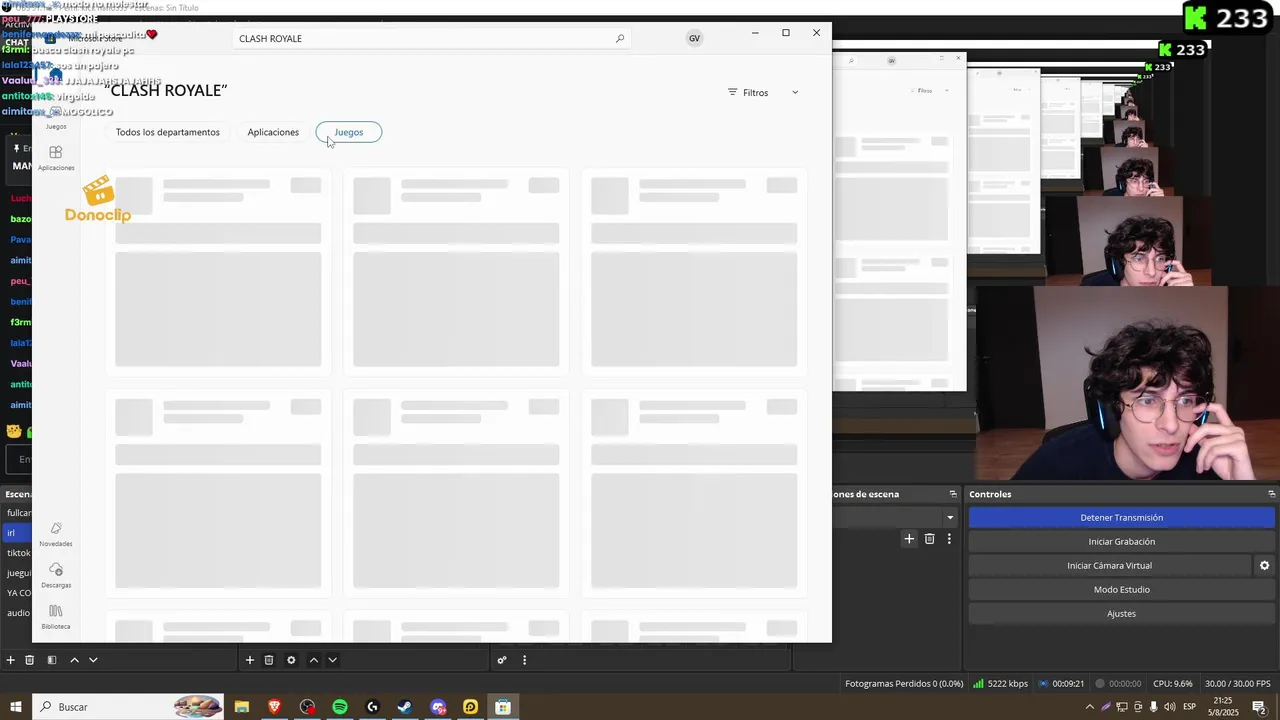Screen dimensions: 1280x720
Task: Open Biblioteca in the Store sidebar
Action: (56, 616)
